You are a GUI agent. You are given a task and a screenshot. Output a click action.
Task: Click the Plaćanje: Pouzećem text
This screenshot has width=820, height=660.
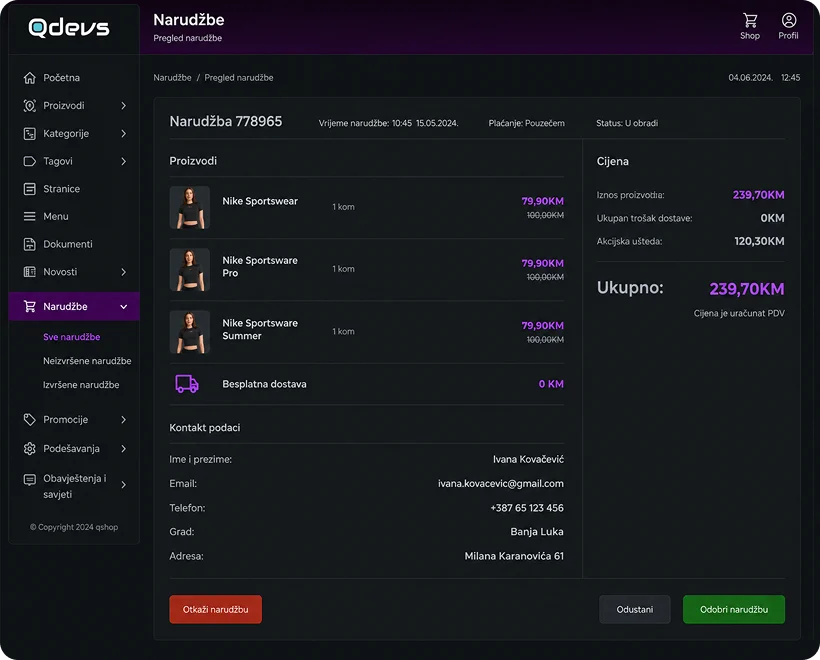point(527,123)
